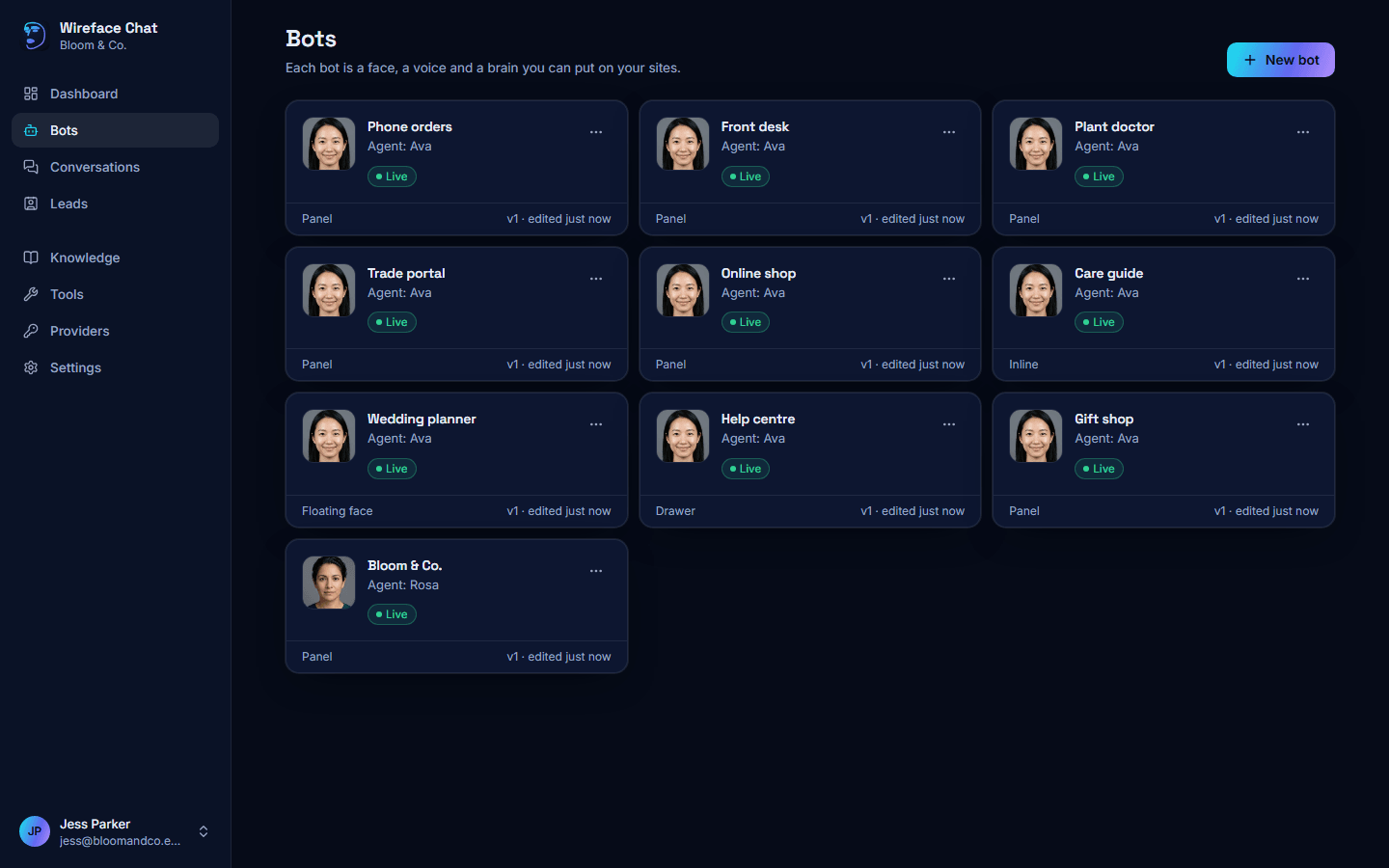The image size is (1389, 868).
Task: Open the Phone orders bot options menu
Action: click(596, 132)
